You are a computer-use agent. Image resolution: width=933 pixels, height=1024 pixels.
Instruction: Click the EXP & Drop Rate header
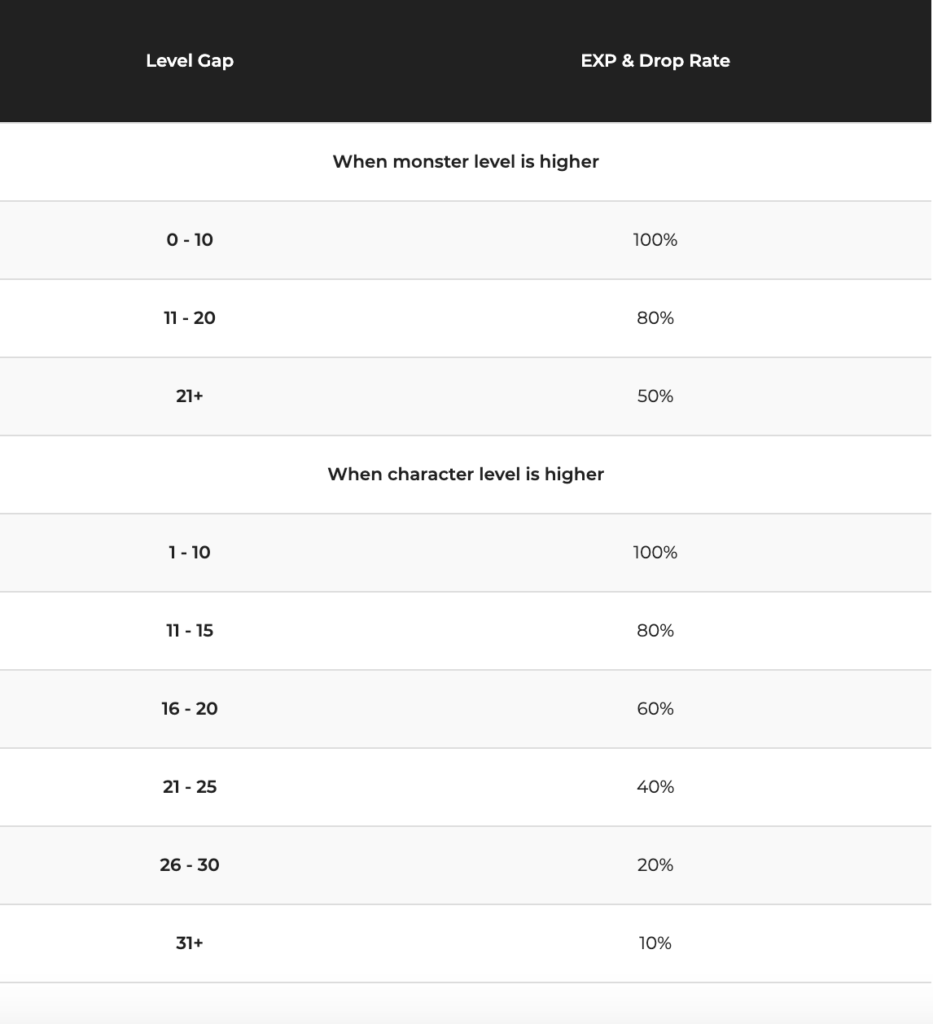click(x=655, y=61)
